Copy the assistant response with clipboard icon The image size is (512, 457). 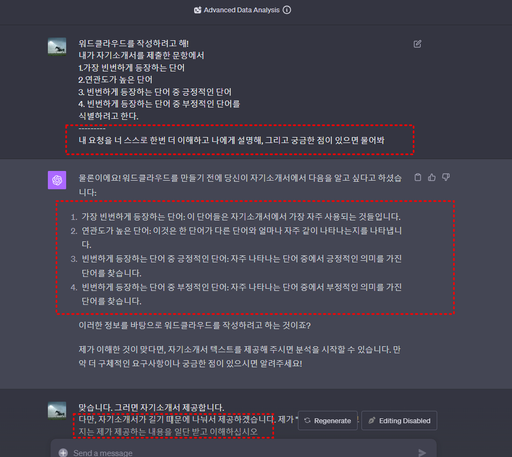[x=418, y=177]
